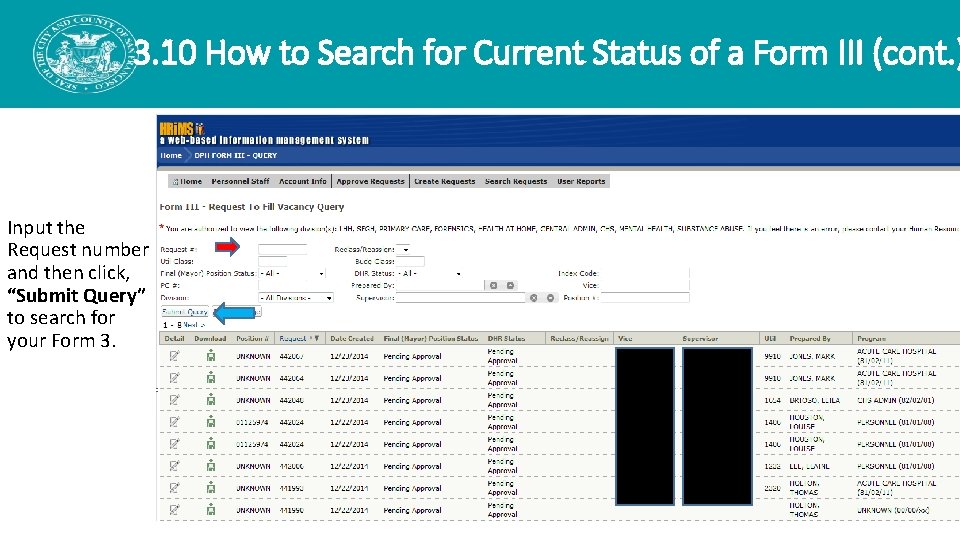Viewport: 960px width, 540px height.
Task: Focus the Request # input field
Action: (282, 249)
